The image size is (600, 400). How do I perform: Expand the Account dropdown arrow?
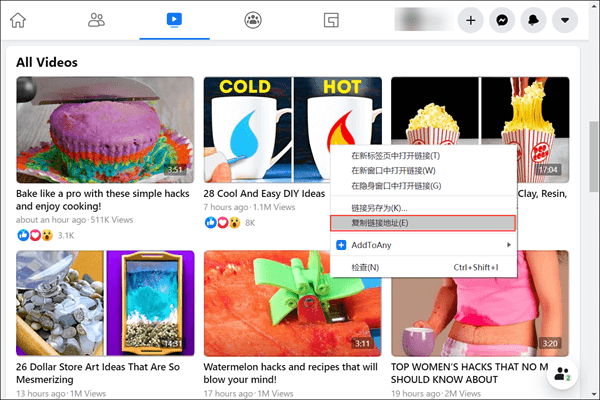571,20
